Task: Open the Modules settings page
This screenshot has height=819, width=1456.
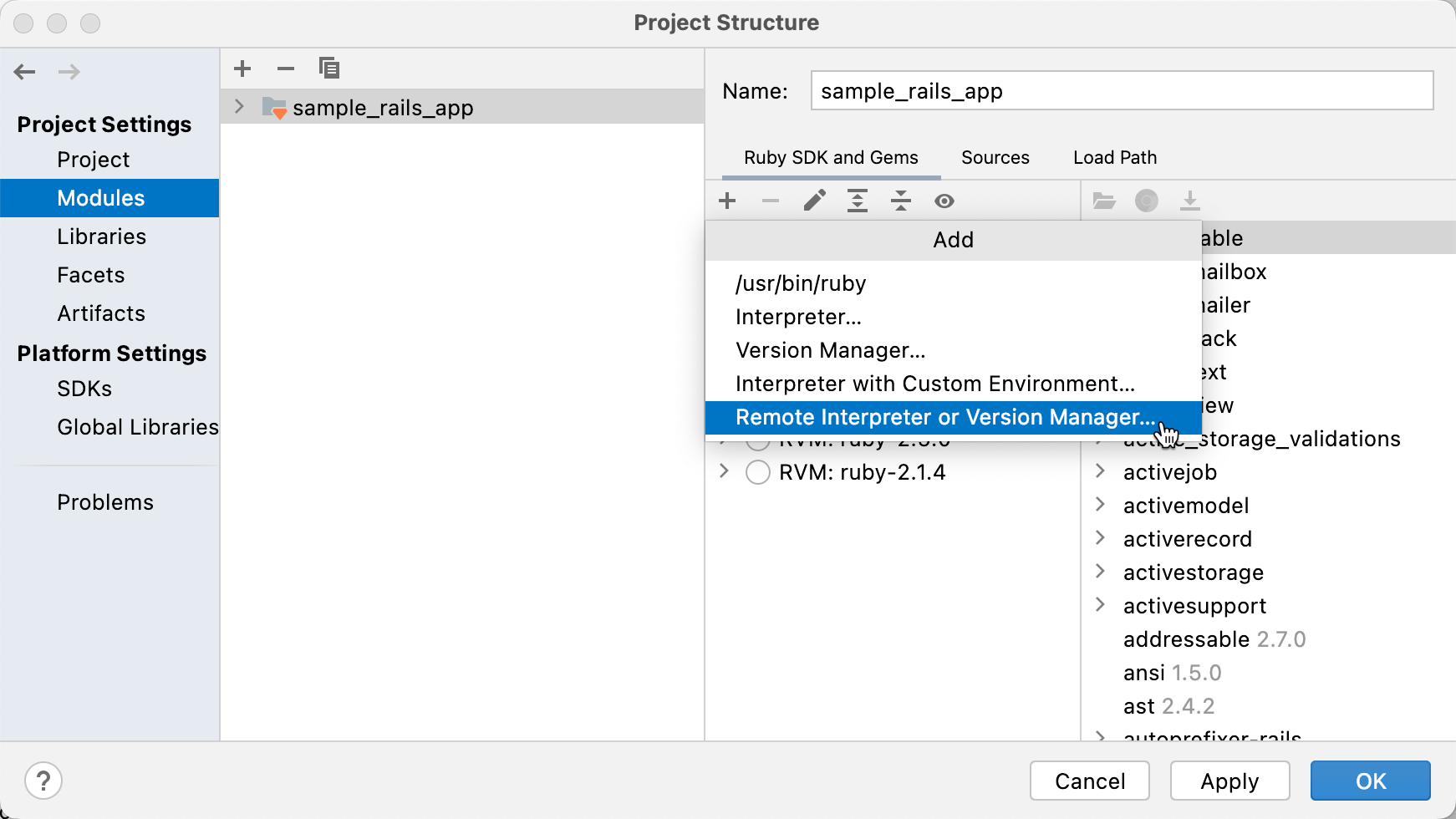Action: tap(109, 198)
